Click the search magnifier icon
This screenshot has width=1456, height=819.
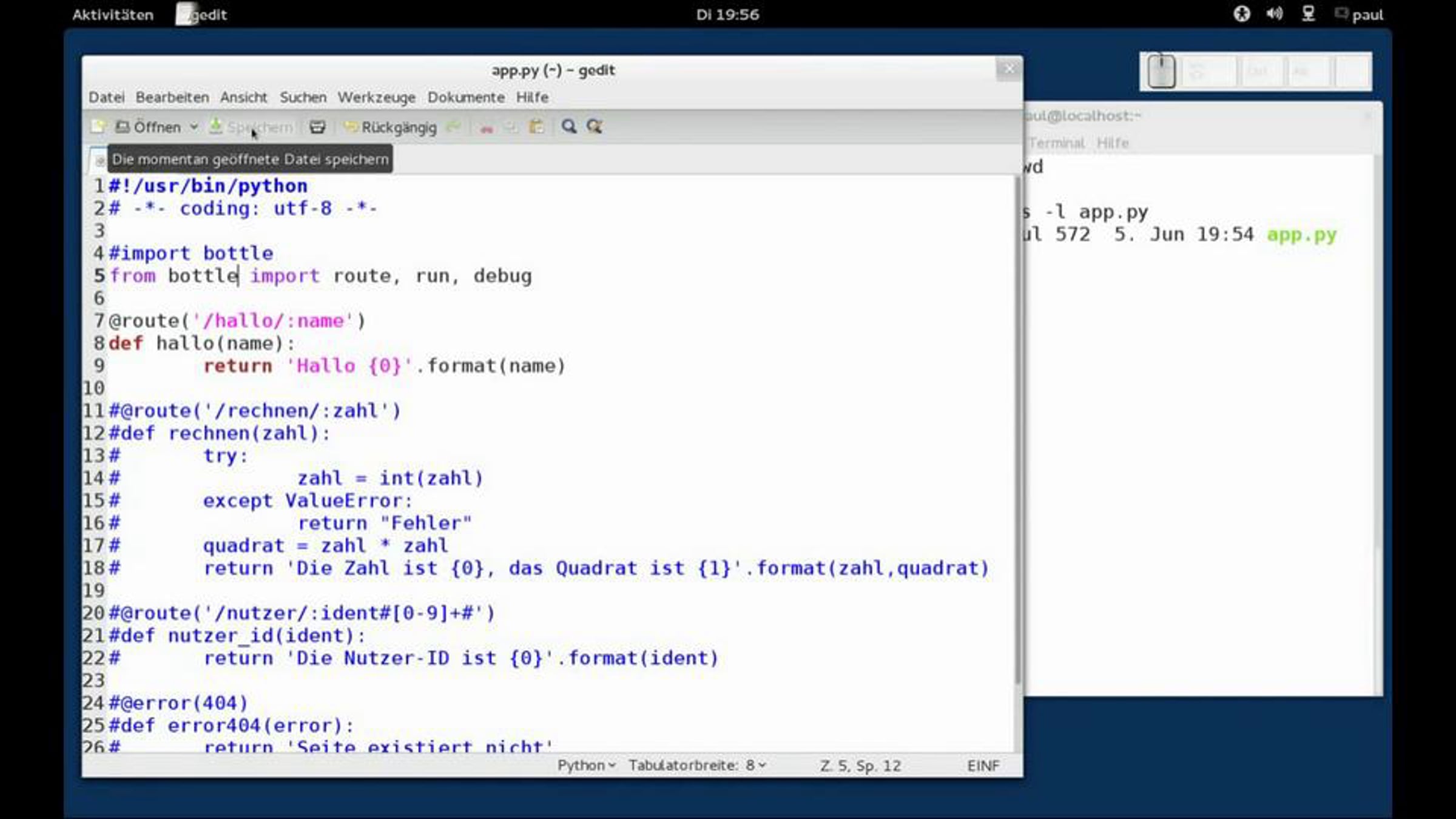pyautogui.click(x=568, y=127)
